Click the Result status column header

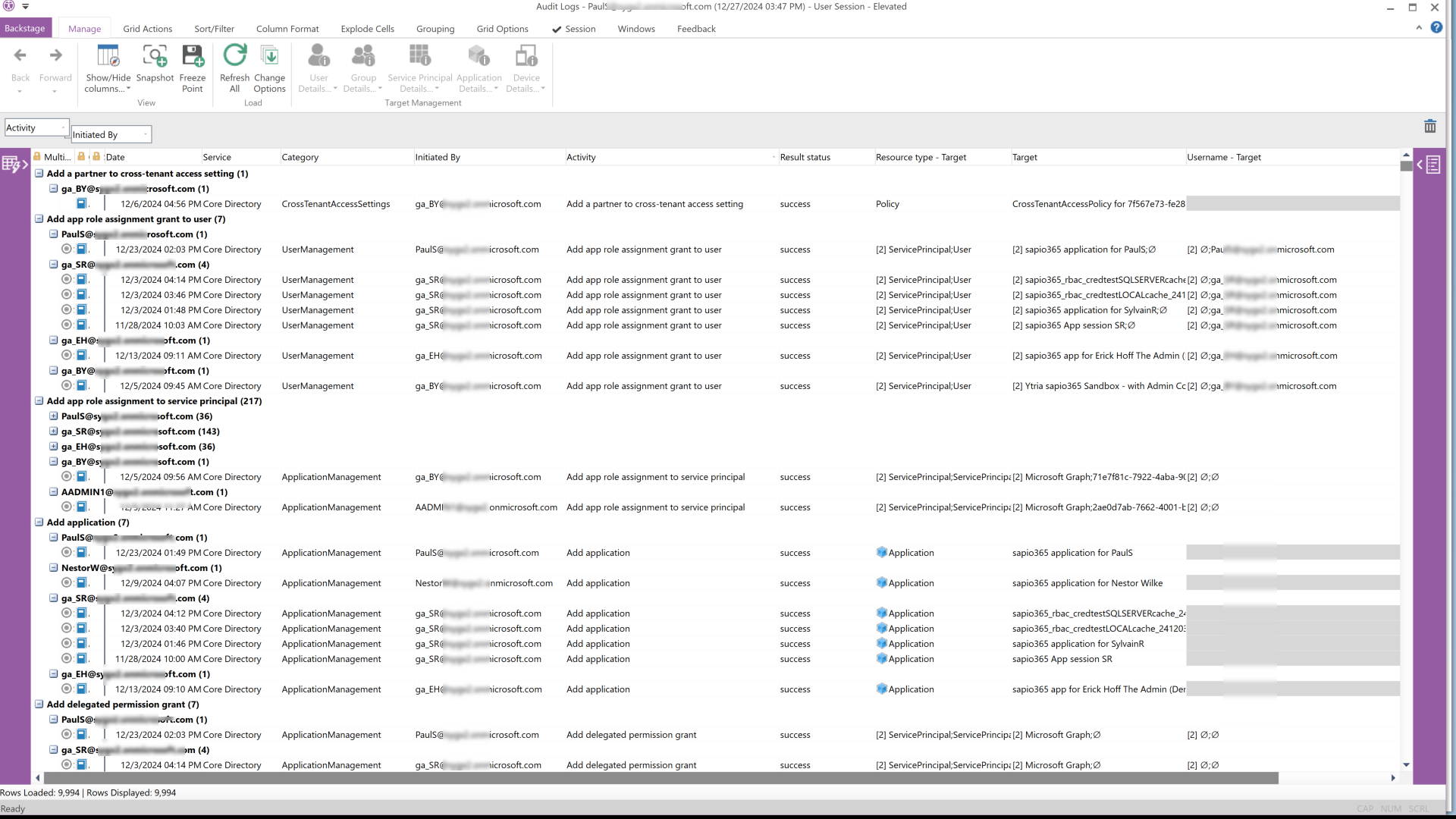(x=805, y=158)
